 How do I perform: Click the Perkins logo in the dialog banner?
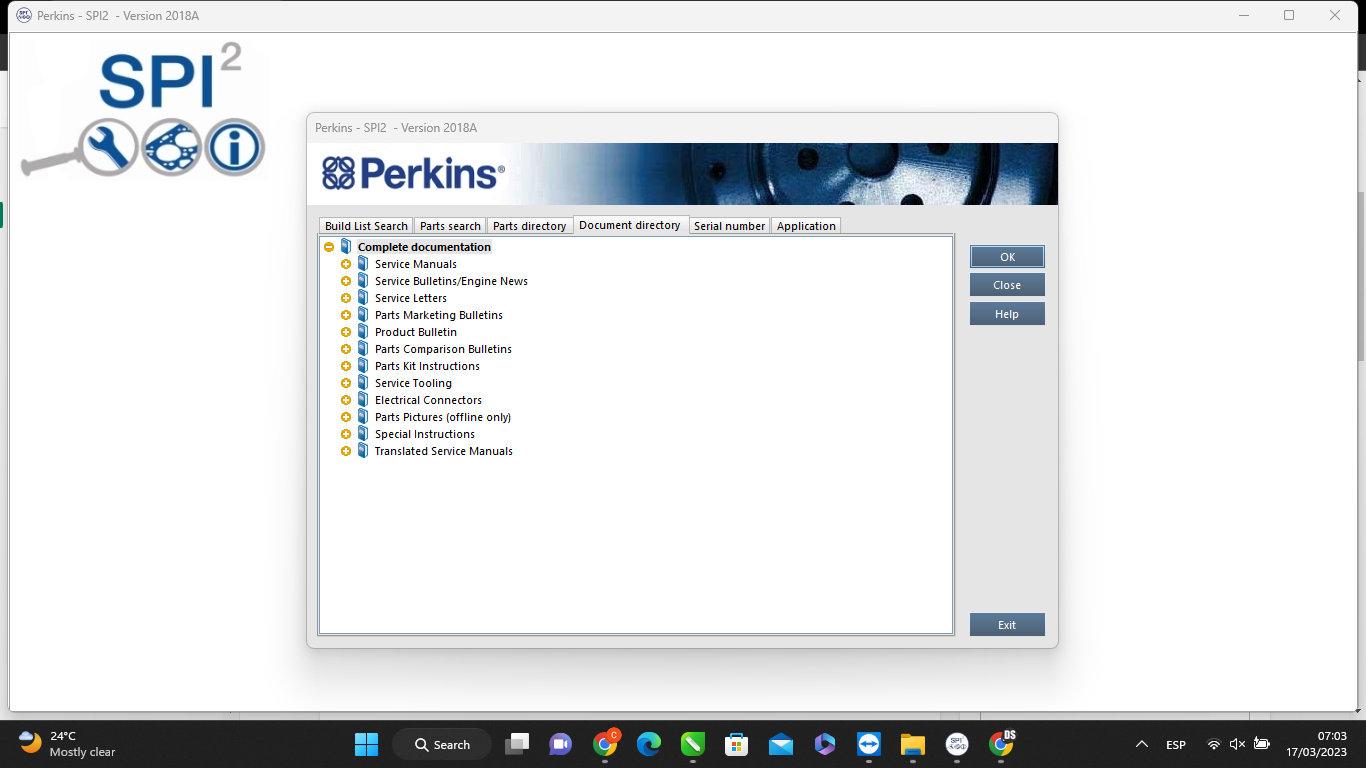410,173
